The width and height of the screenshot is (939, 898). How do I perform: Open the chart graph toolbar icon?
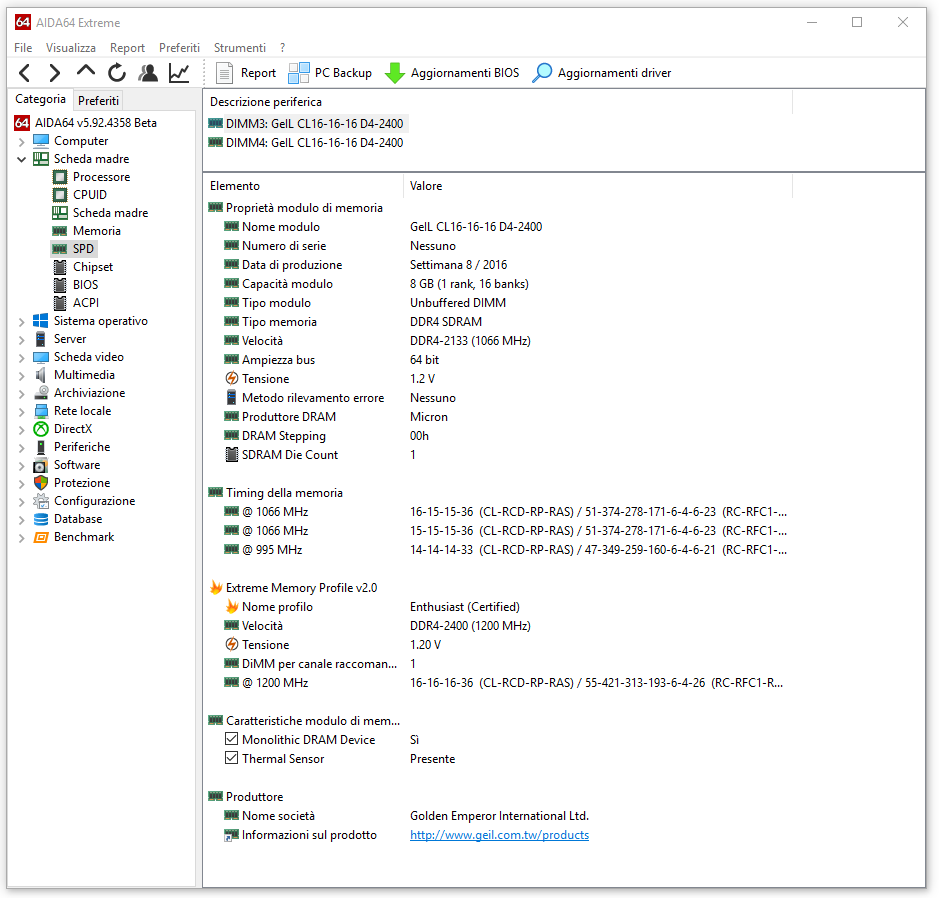[x=179, y=73]
